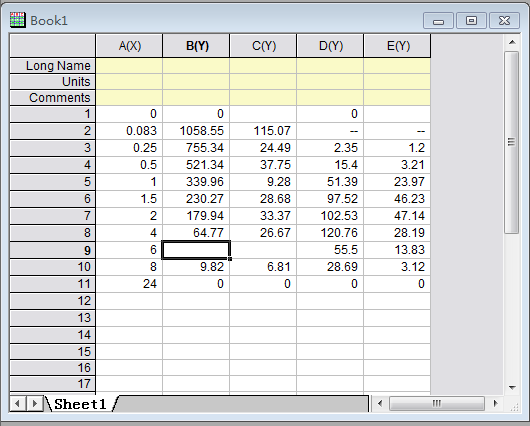Click the horizontal scrollbar left arrow

380,403
